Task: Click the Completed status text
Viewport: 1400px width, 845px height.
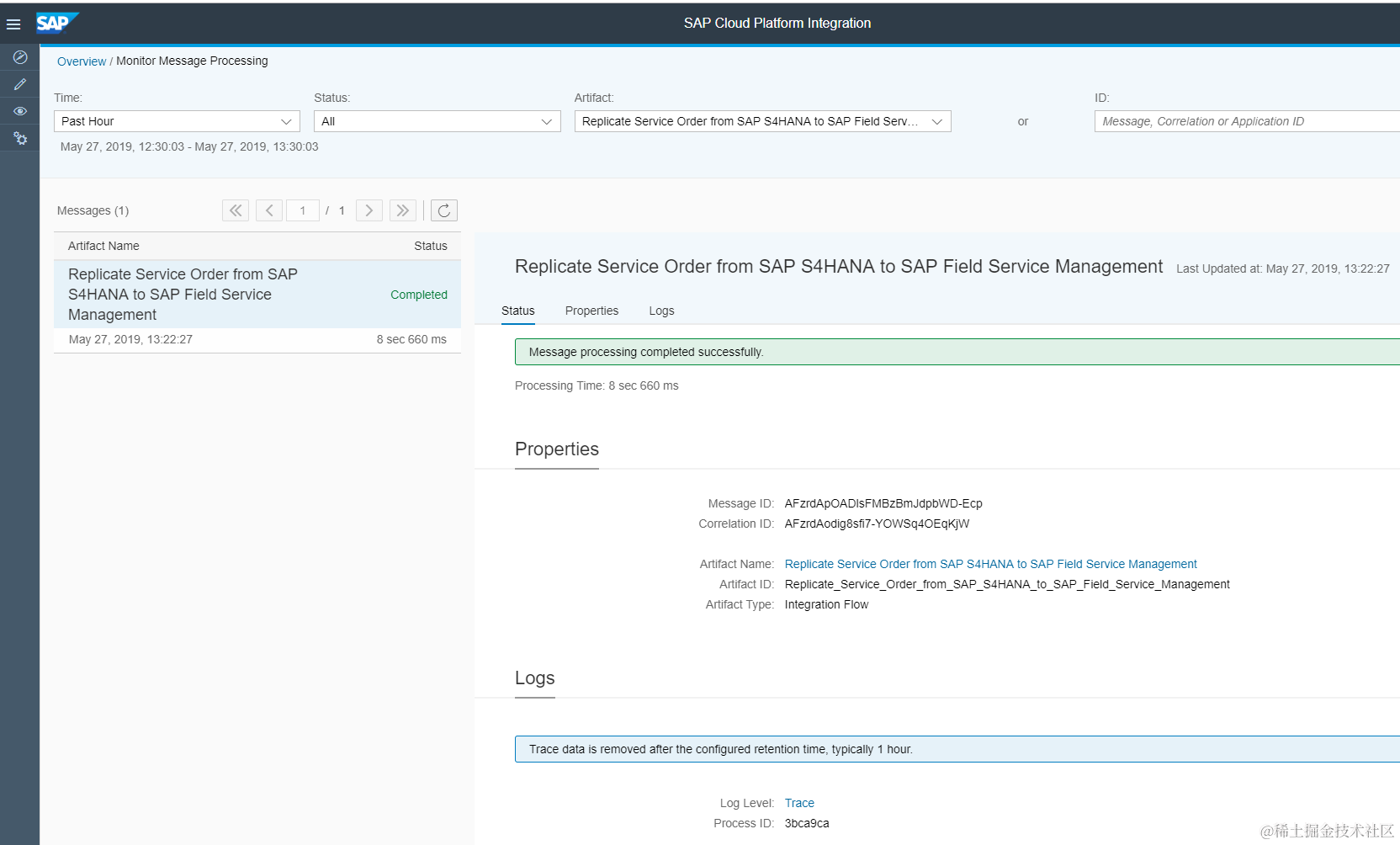Action: coord(419,295)
